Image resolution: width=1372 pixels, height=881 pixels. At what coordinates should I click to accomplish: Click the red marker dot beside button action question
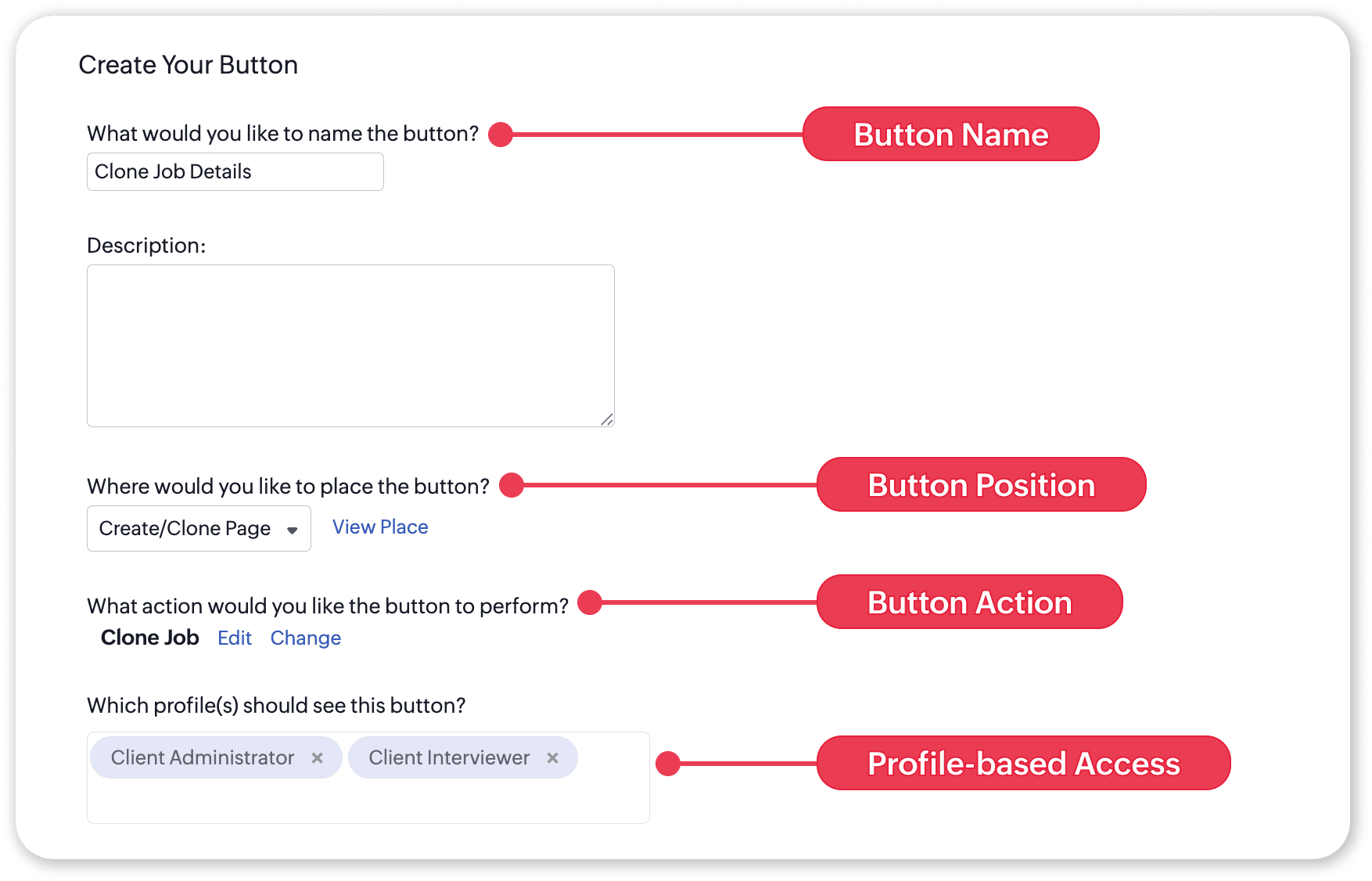pyautogui.click(x=590, y=602)
